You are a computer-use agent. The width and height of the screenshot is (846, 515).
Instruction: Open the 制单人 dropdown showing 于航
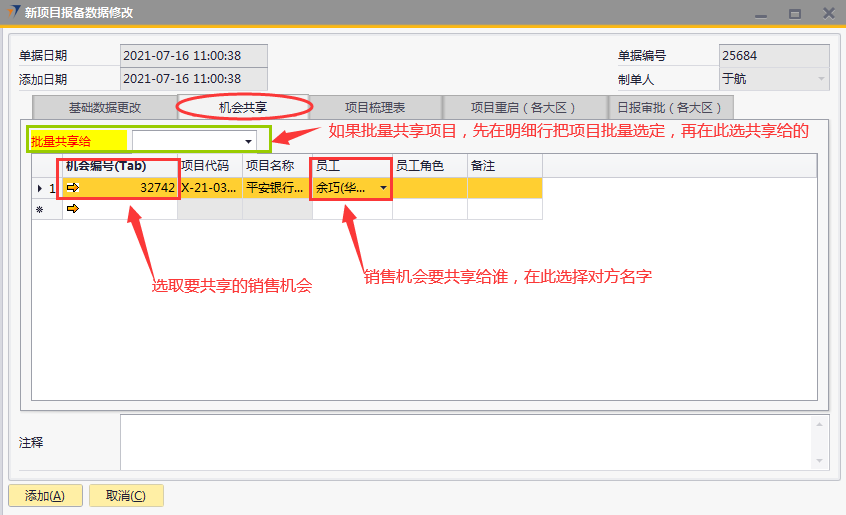pos(821,79)
